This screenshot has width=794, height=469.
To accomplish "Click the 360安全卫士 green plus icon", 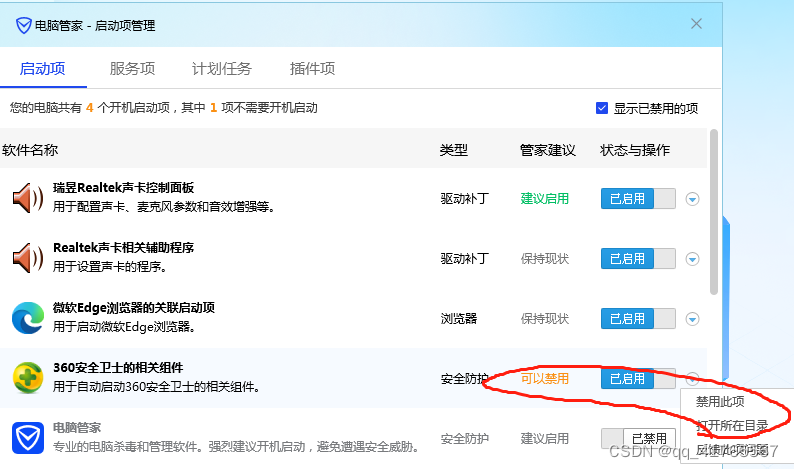I will click(28, 378).
